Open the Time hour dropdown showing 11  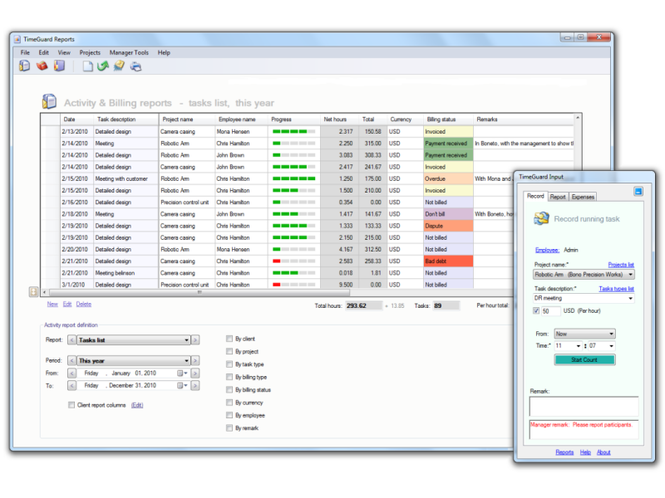coord(568,346)
